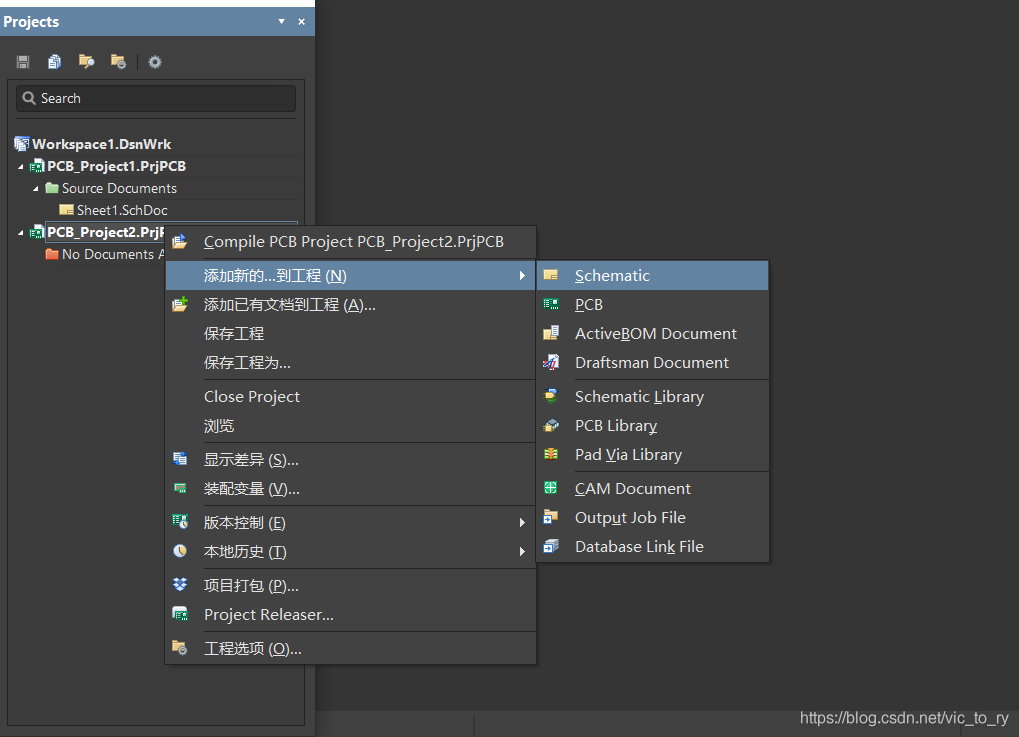Add new Draftsman Document

652,363
